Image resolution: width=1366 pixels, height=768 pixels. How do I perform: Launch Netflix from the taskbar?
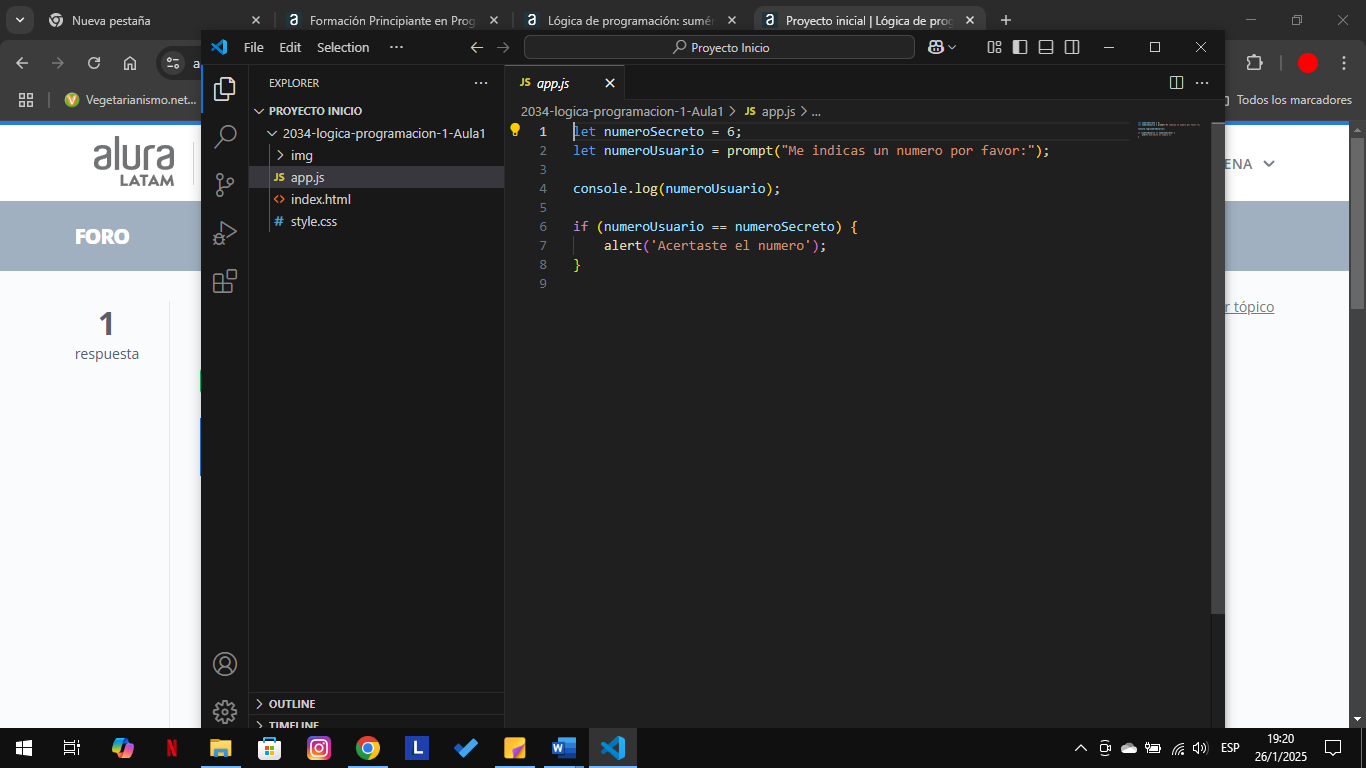point(172,748)
